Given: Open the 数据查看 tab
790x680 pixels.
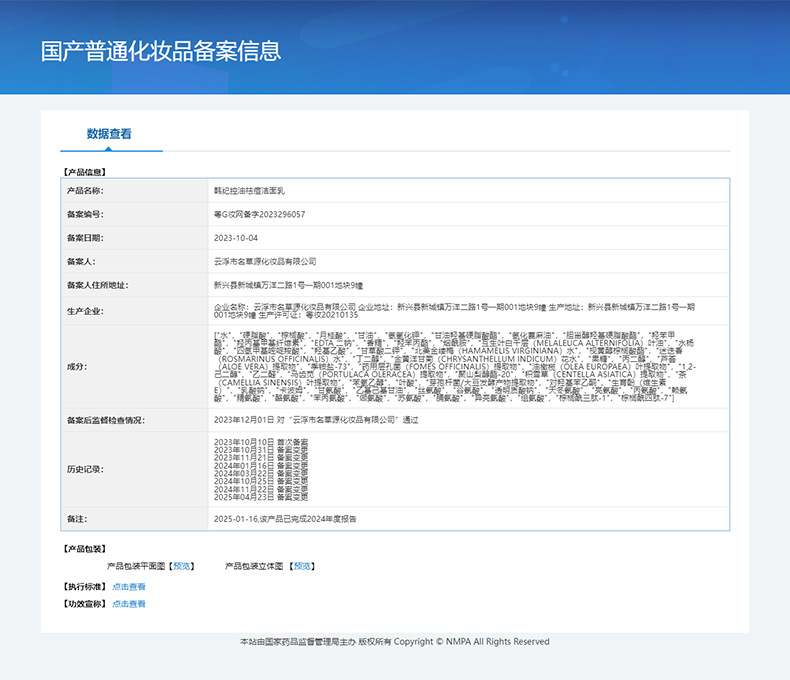Looking at the screenshot, I should coord(109,134).
